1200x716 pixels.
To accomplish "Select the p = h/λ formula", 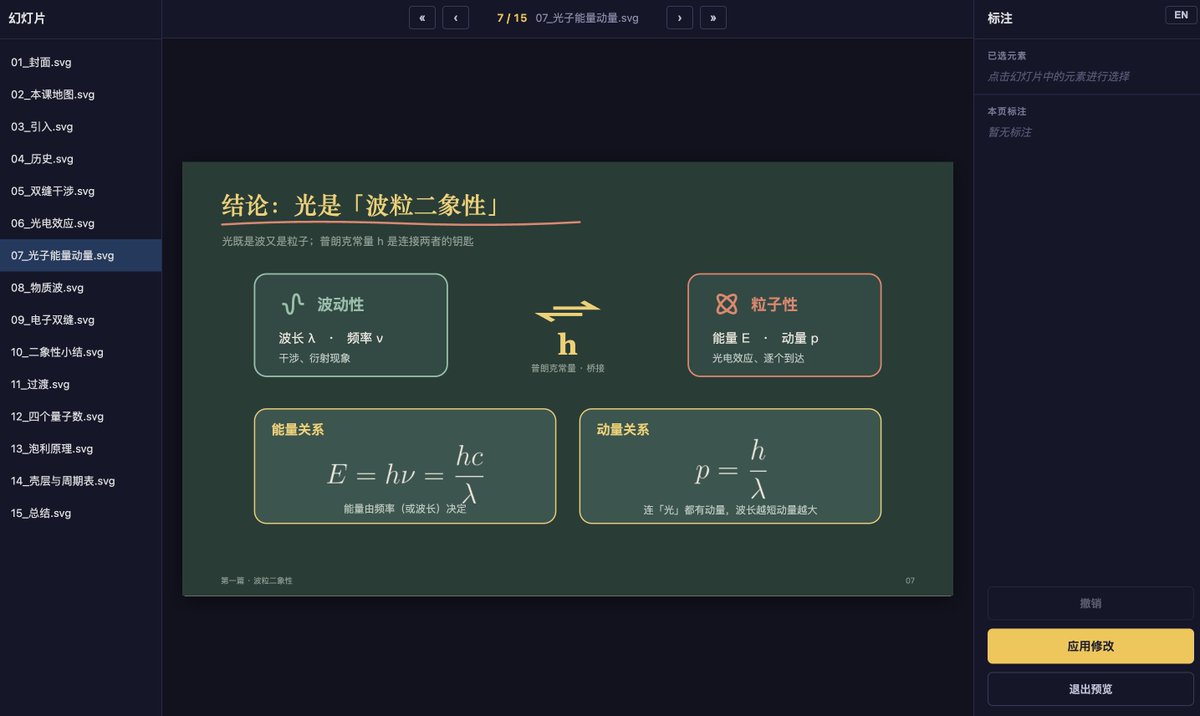I will coord(731,469).
